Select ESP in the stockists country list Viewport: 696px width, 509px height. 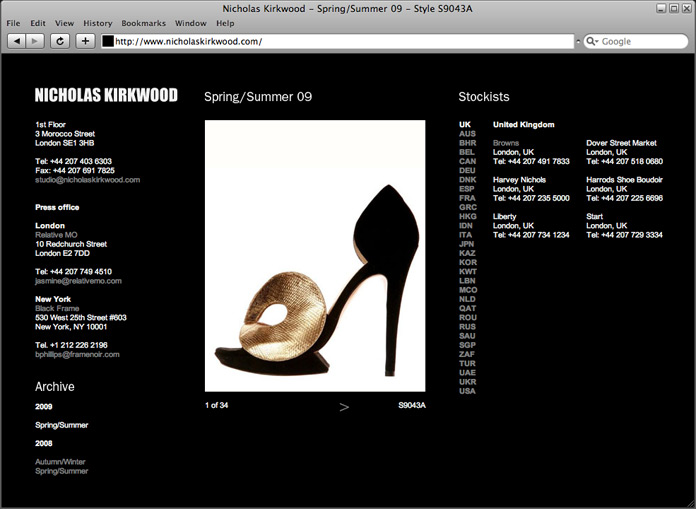pyautogui.click(x=467, y=189)
